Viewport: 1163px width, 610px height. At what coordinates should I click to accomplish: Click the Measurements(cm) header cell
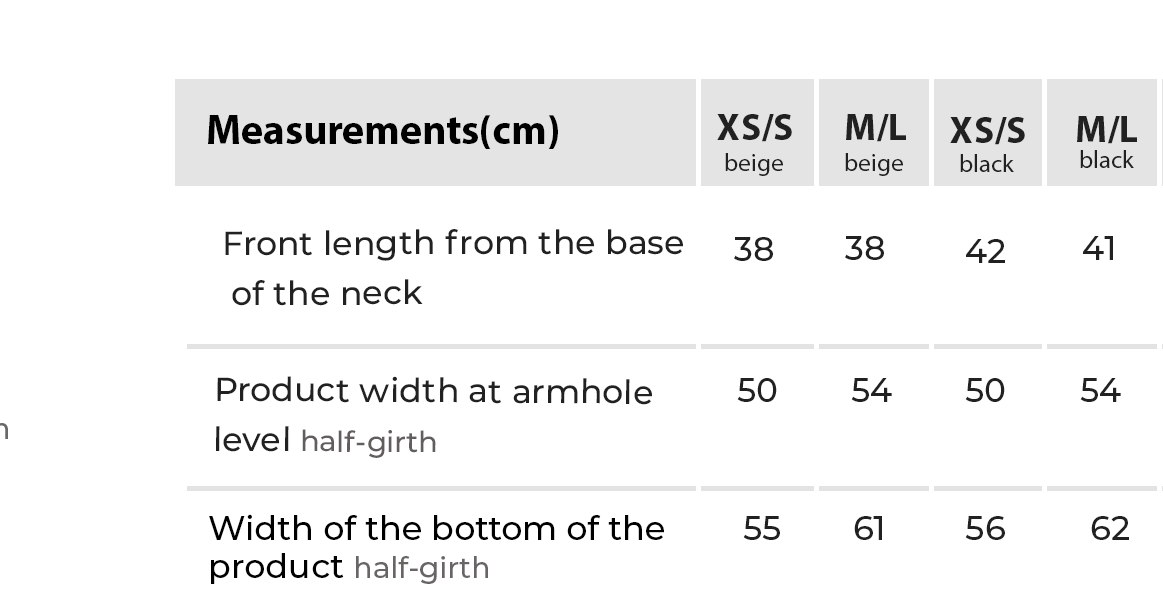click(x=383, y=131)
